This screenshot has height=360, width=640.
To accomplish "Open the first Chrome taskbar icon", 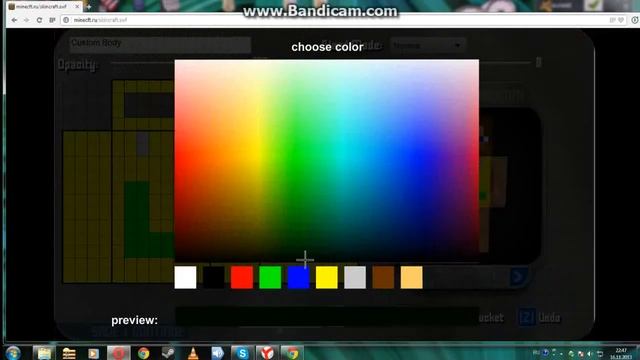I will [x=143, y=353].
